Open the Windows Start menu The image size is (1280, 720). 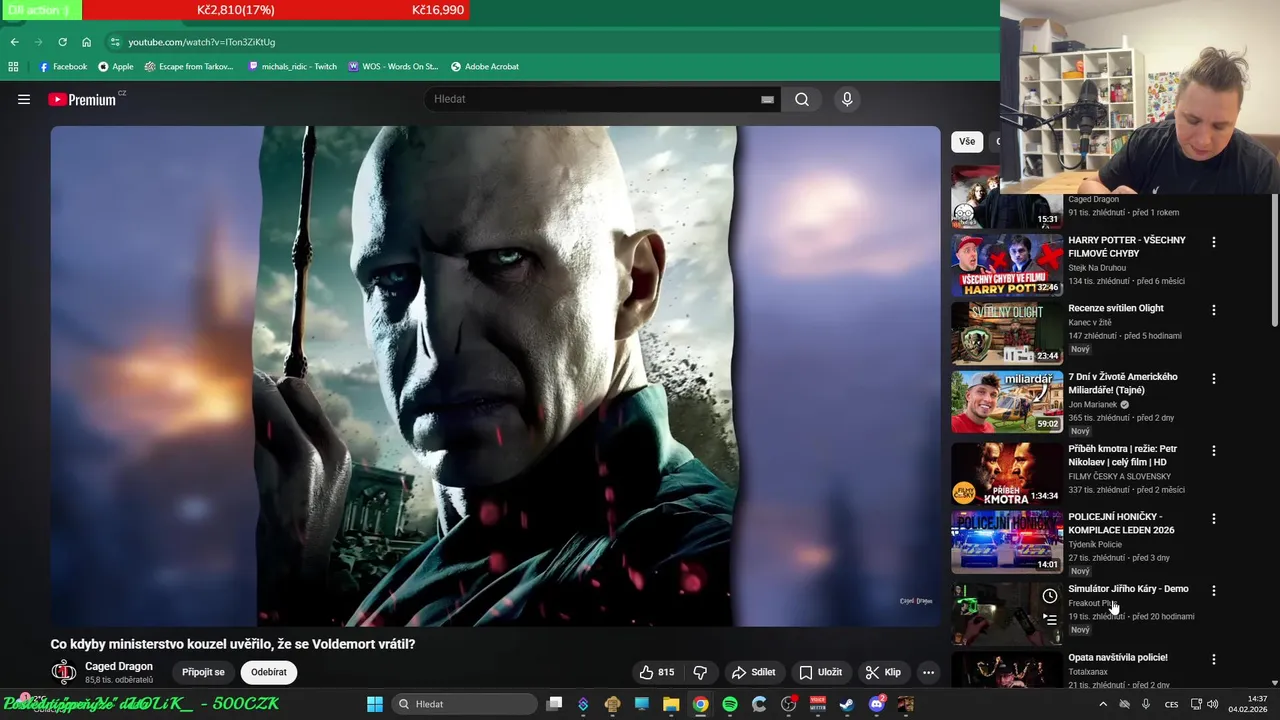(x=374, y=704)
